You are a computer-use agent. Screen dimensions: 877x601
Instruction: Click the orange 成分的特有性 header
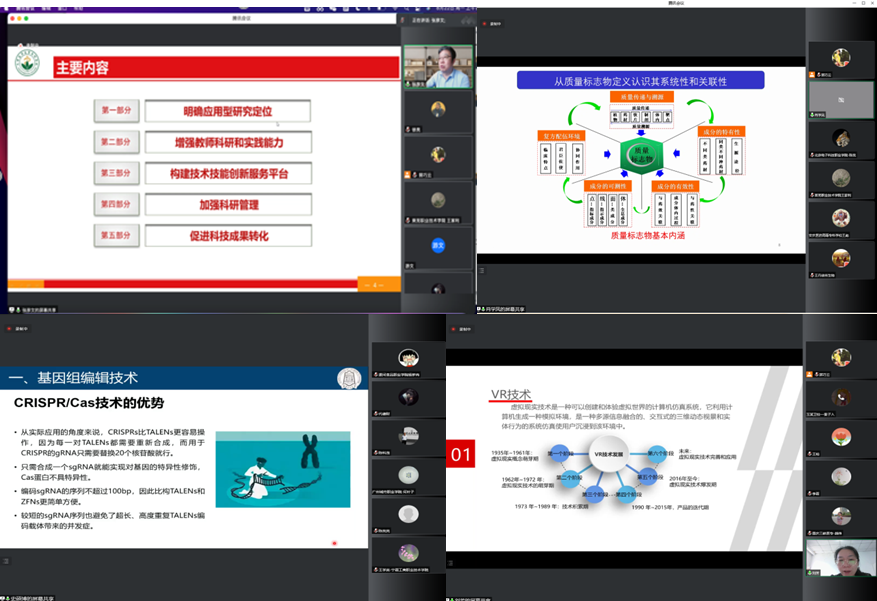coord(722,132)
